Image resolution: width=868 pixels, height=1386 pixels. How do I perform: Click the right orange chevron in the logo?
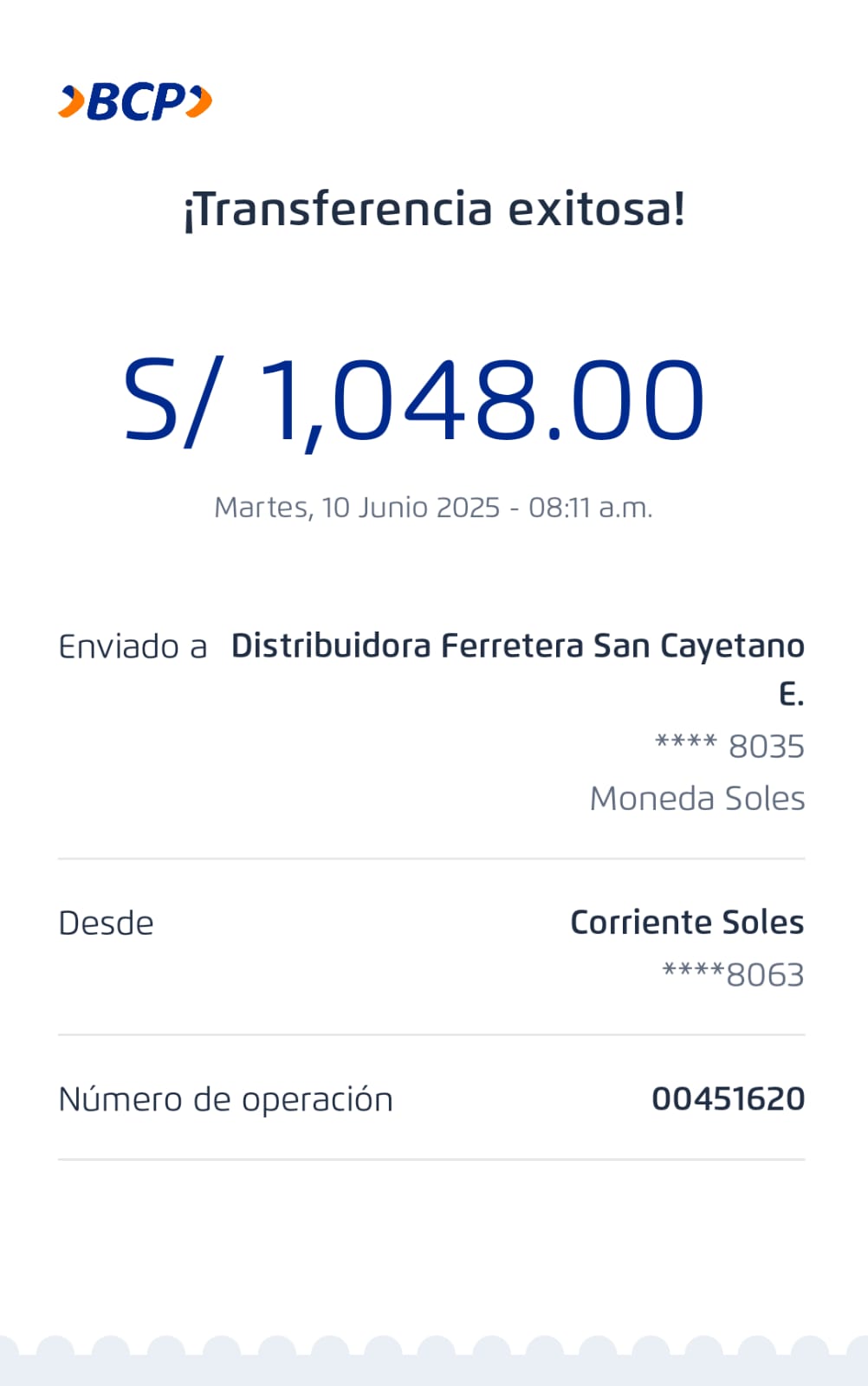(x=200, y=101)
